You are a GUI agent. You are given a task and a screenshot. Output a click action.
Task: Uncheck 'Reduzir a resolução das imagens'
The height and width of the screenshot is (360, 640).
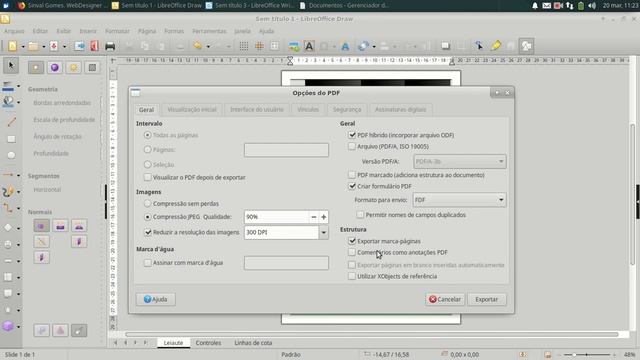[148, 232]
